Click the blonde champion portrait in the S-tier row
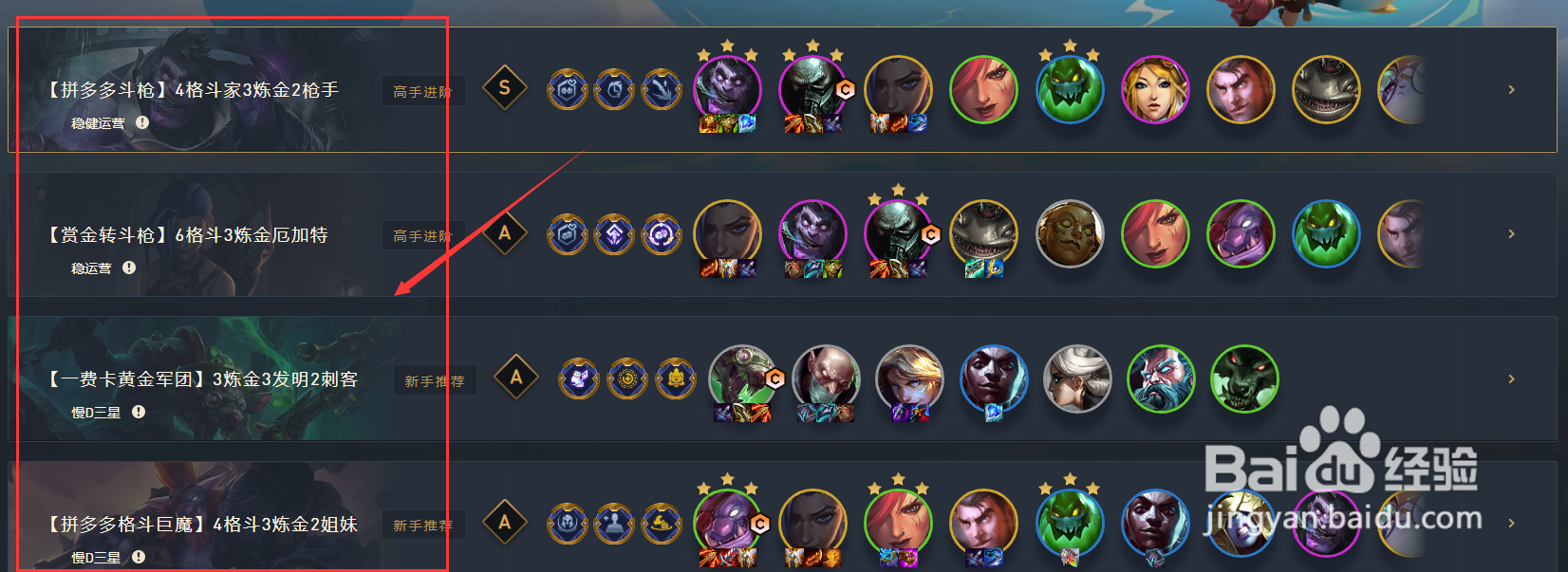1568x572 pixels. click(x=1155, y=90)
